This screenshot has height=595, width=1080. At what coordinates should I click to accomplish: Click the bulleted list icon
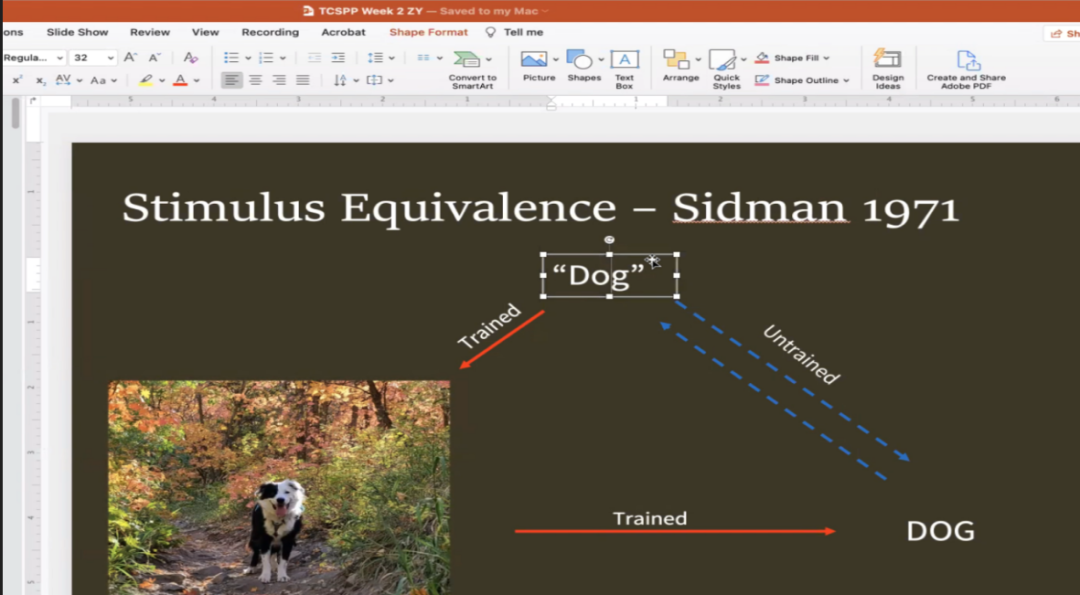click(x=231, y=58)
